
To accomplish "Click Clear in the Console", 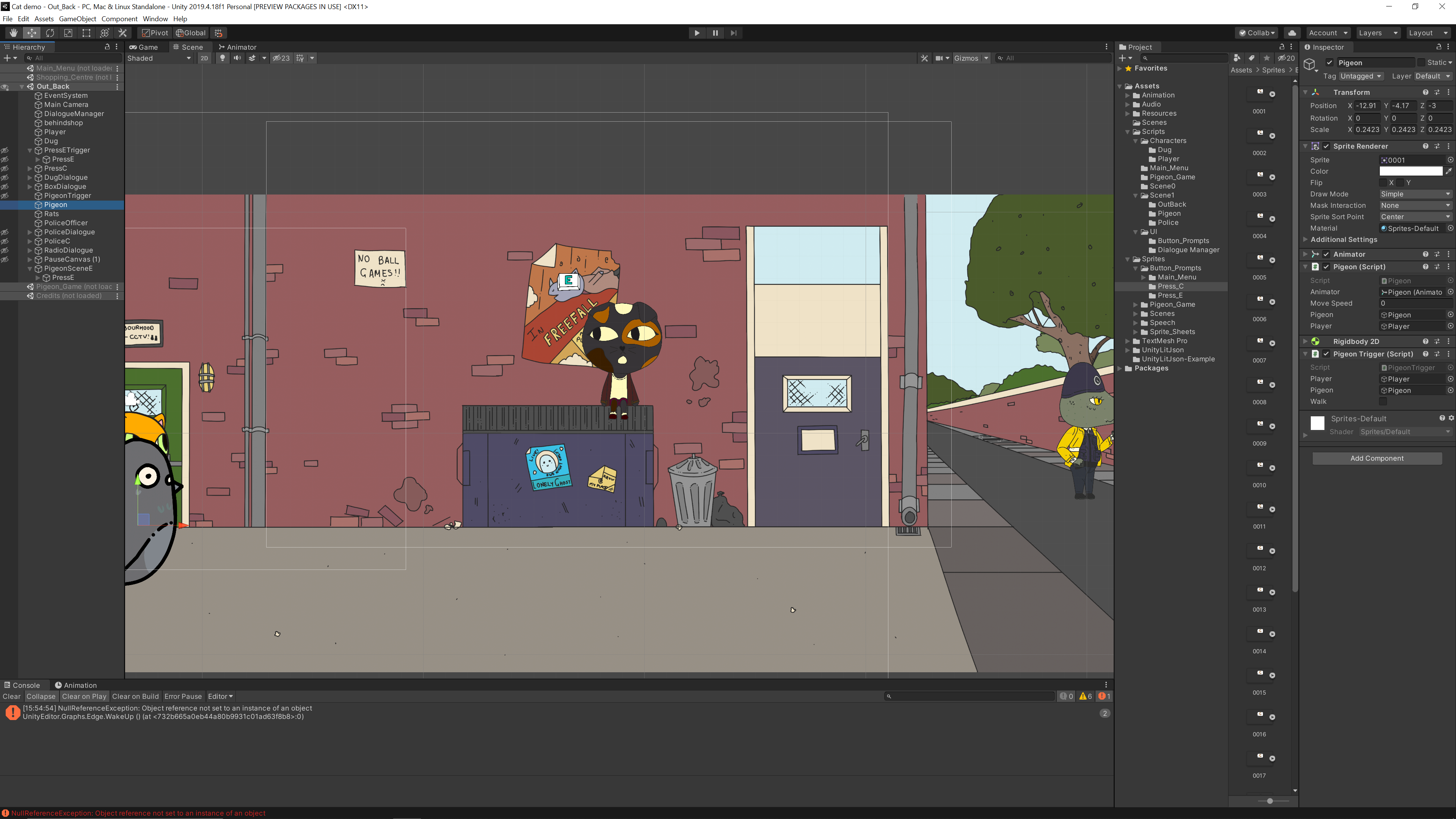I will click(11, 697).
